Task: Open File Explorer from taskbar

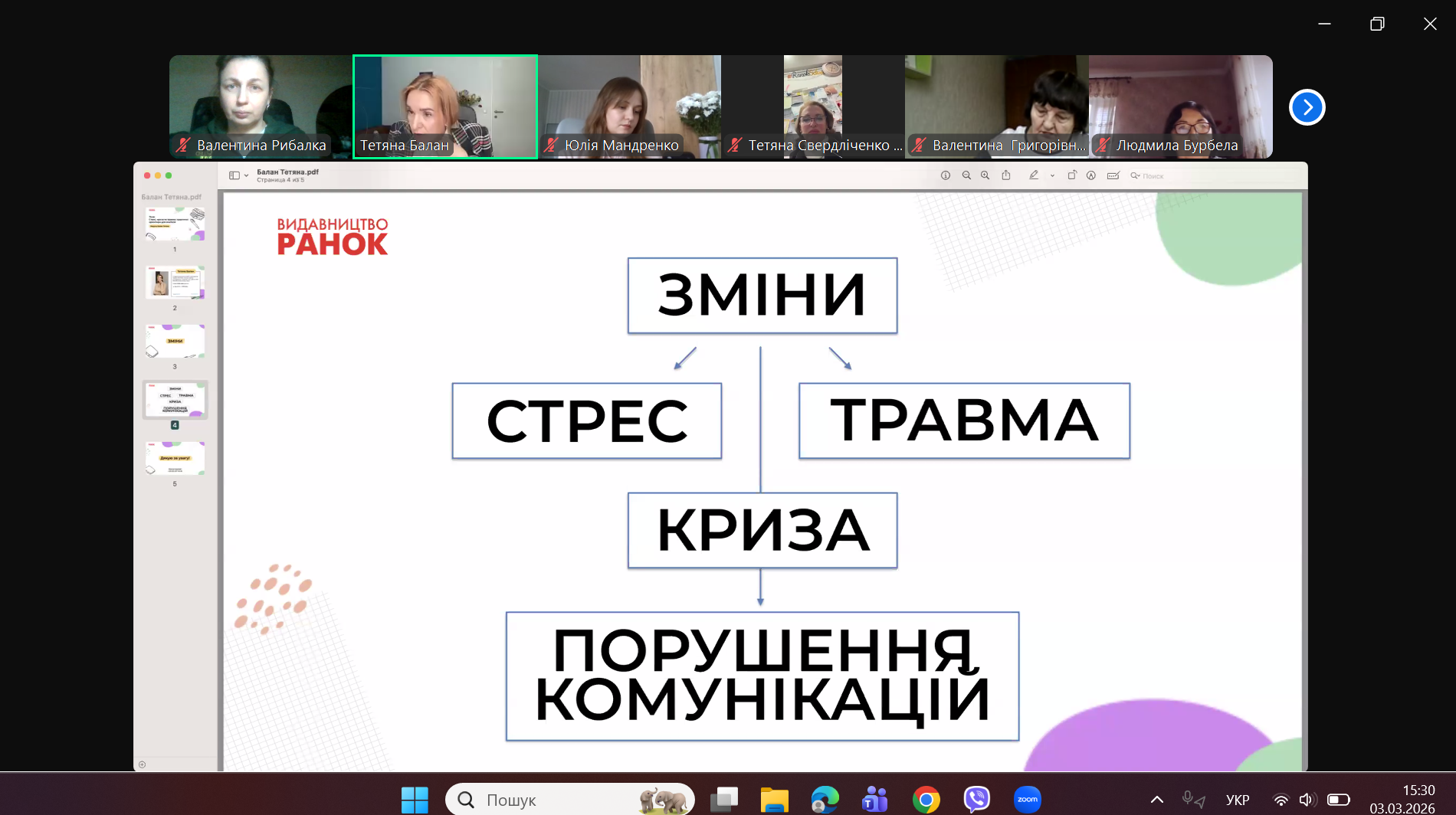Action: pyautogui.click(x=774, y=800)
